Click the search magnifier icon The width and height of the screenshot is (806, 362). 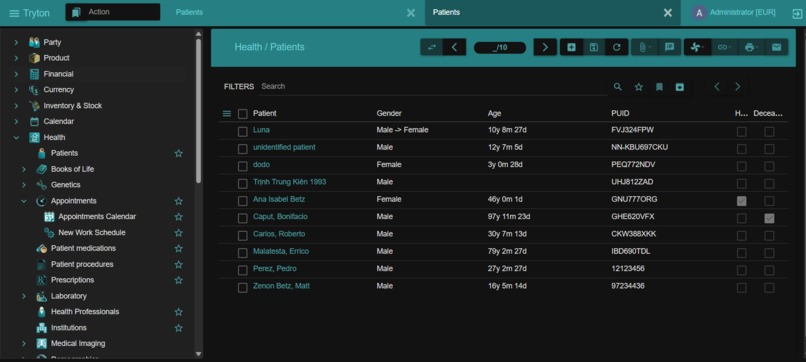click(x=618, y=87)
